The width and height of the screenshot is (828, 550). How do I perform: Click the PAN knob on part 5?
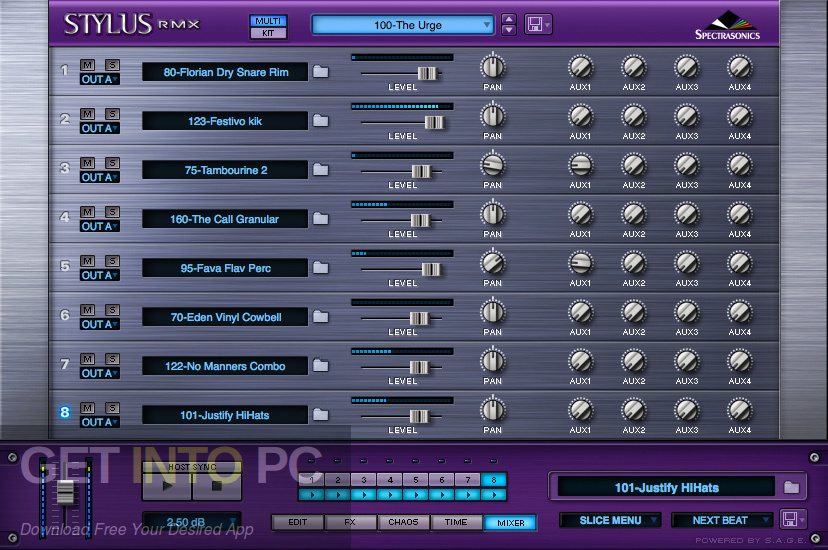click(493, 263)
